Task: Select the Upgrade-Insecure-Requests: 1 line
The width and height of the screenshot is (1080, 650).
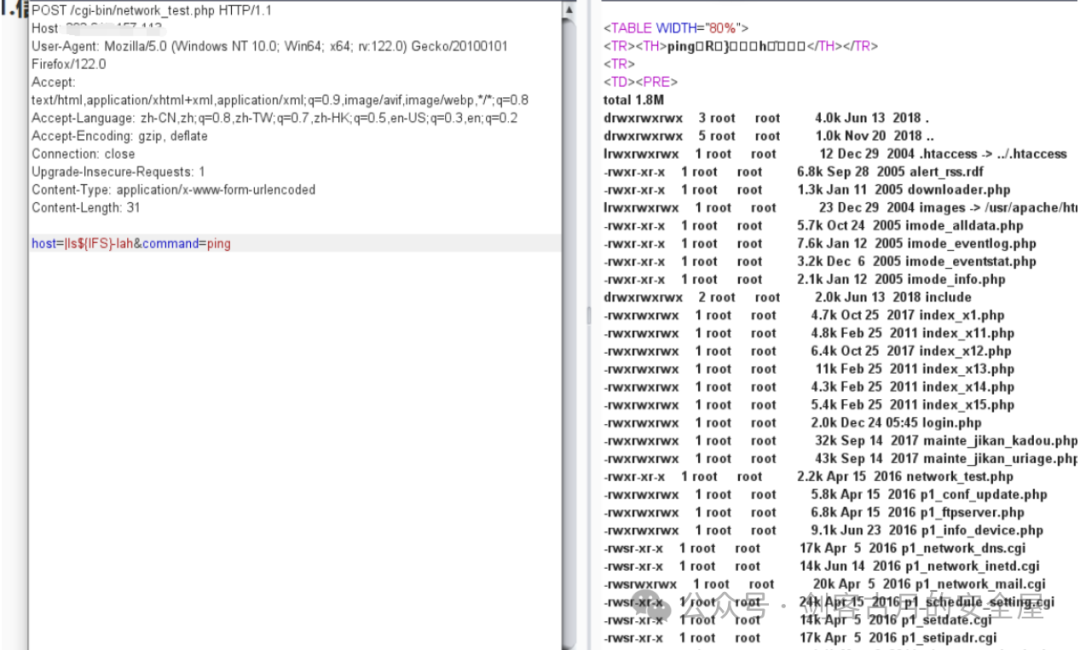Action: point(118,171)
